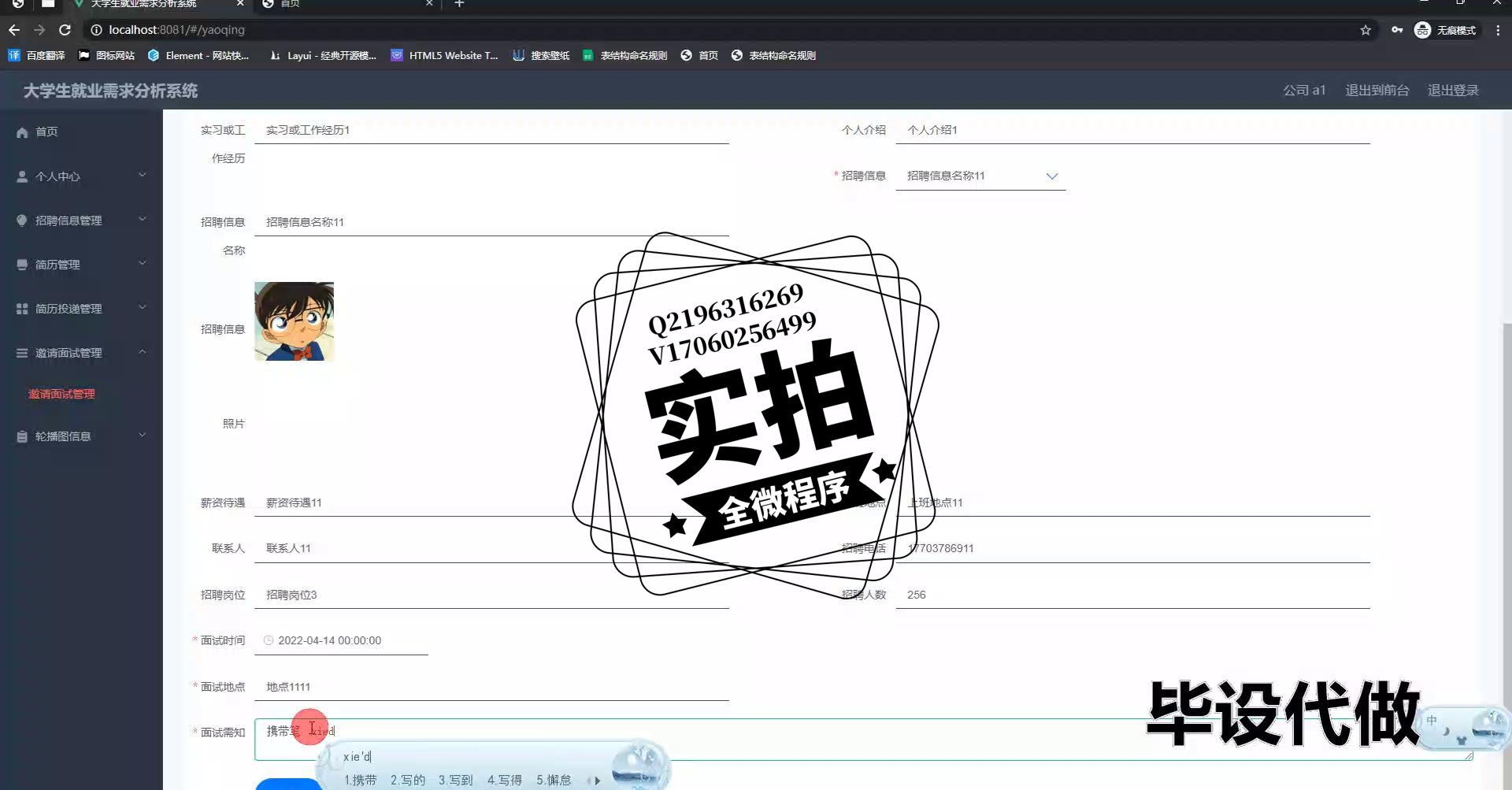Screen dimensions: 1512x790
Task: Bookmark this page with the star icon
Action: [x=1366, y=30]
